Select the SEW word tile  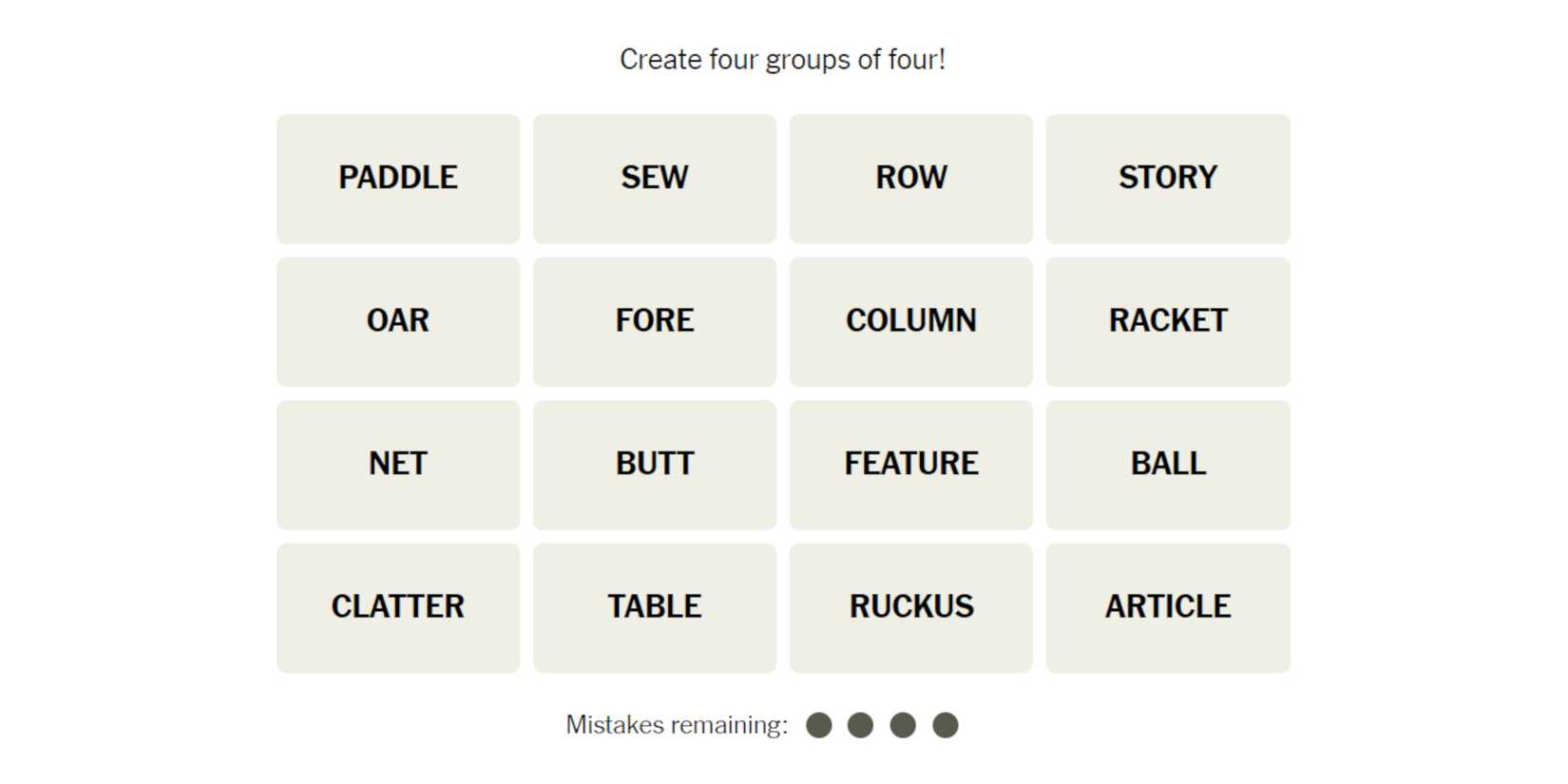[x=655, y=179]
